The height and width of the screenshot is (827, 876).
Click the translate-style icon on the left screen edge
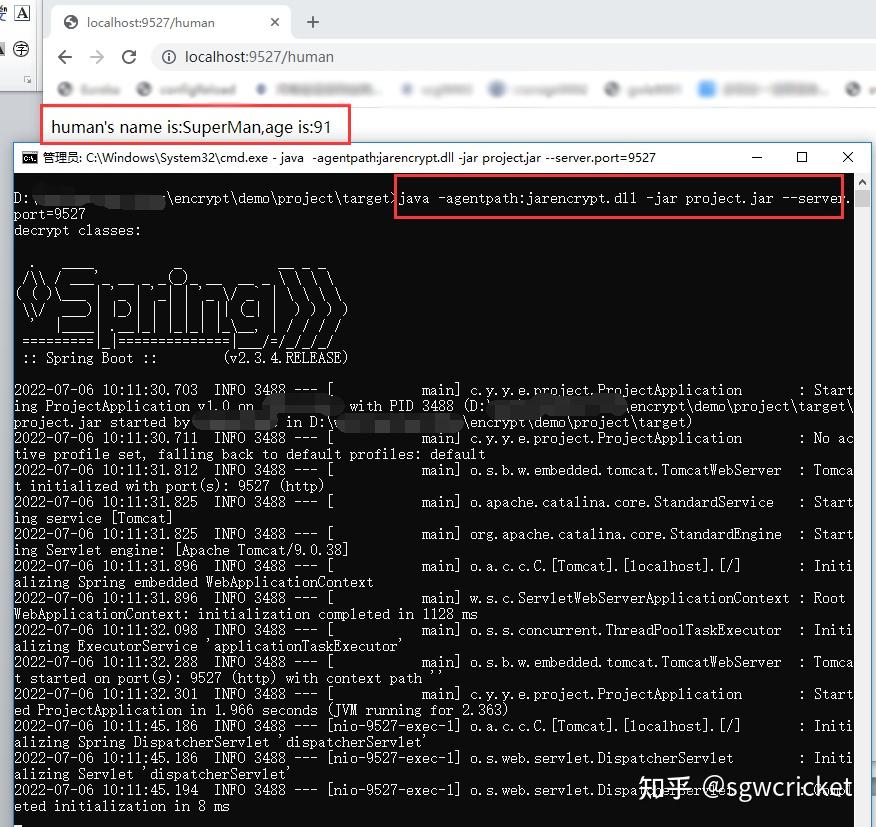20,48
